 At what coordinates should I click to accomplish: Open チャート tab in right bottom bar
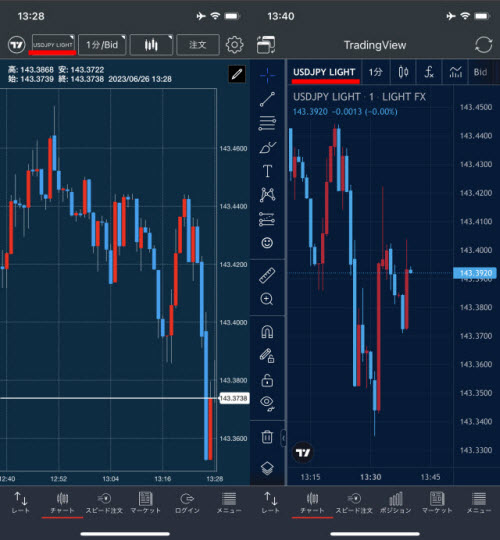tap(312, 503)
